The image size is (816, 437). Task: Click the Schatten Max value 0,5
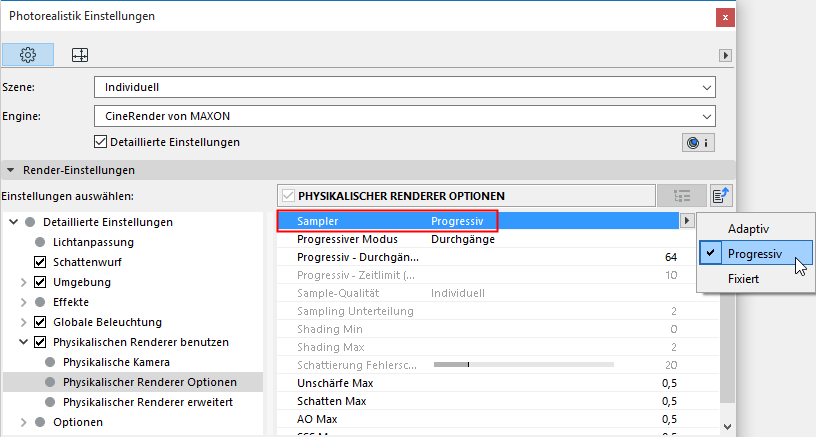[669, 401]
